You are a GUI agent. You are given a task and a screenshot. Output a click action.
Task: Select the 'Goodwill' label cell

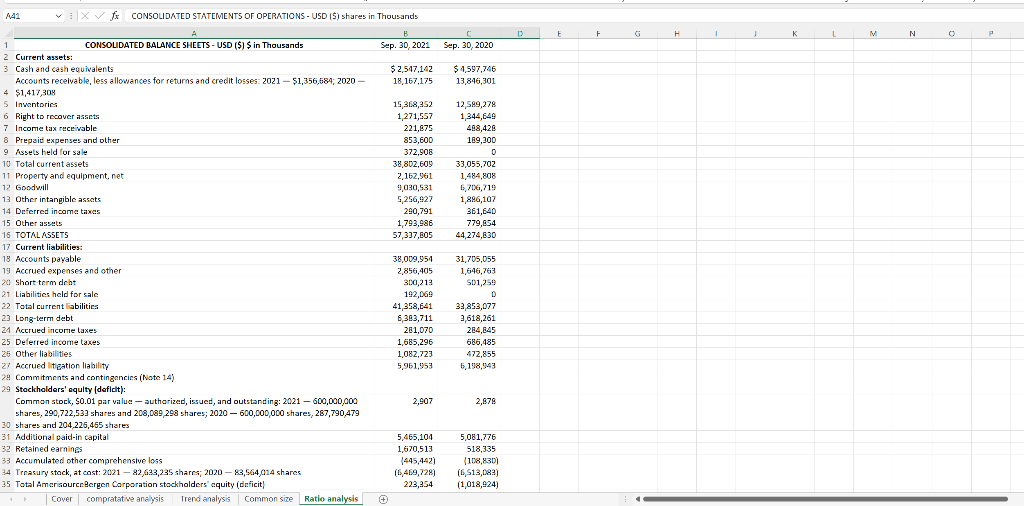(193, 187)
